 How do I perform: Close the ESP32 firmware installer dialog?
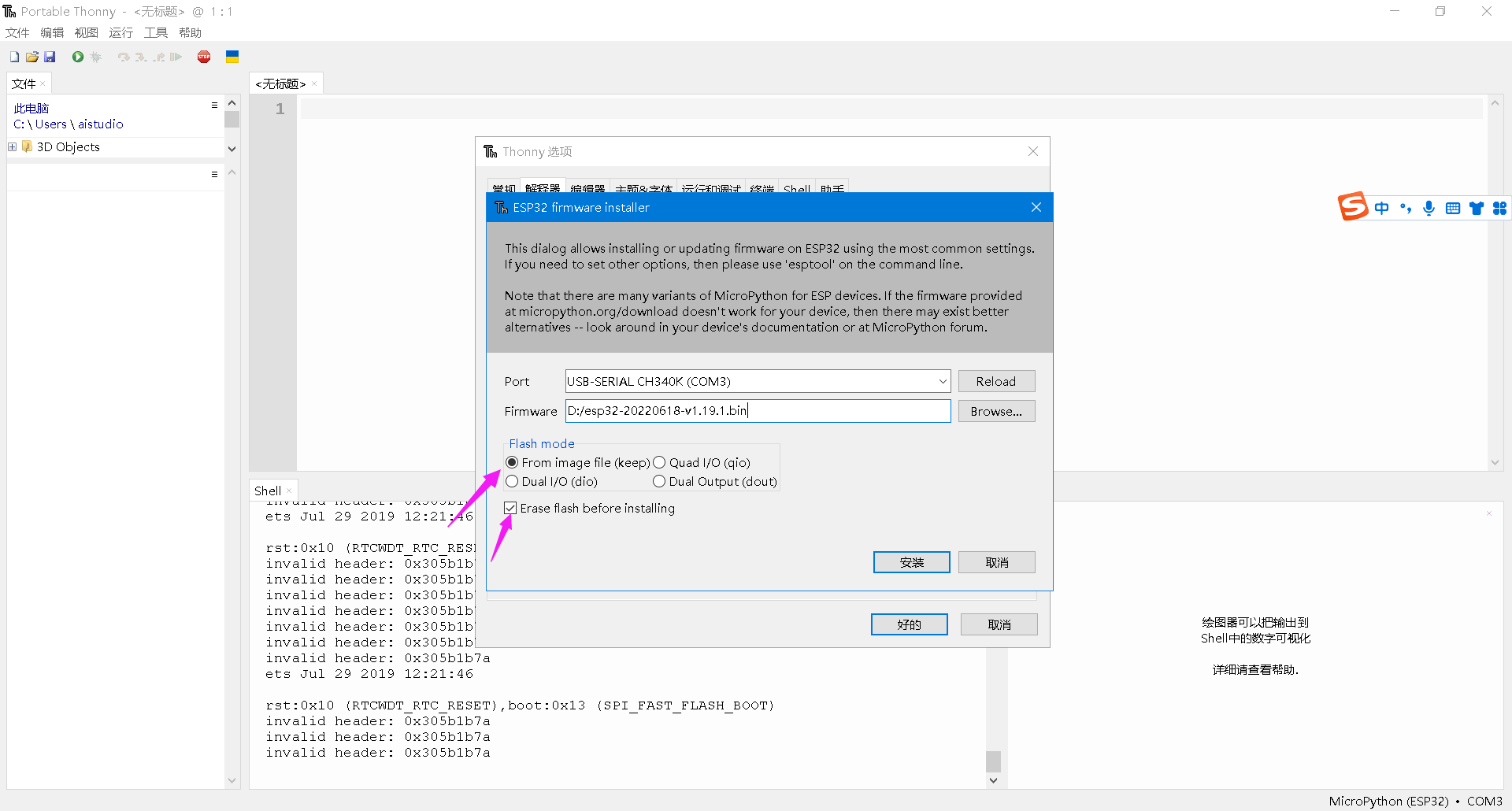[1036, 207]
